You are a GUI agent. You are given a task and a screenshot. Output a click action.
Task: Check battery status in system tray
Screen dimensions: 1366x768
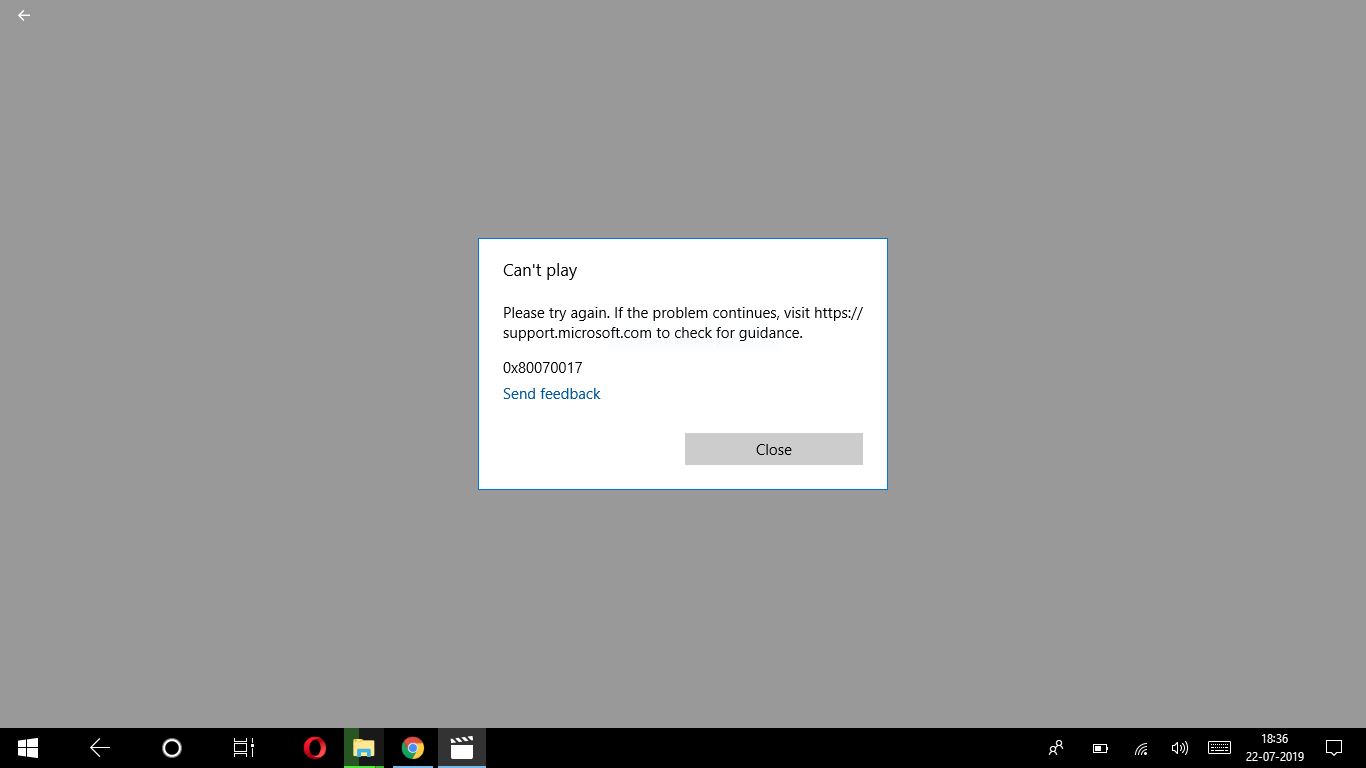tap(1099, 747)
